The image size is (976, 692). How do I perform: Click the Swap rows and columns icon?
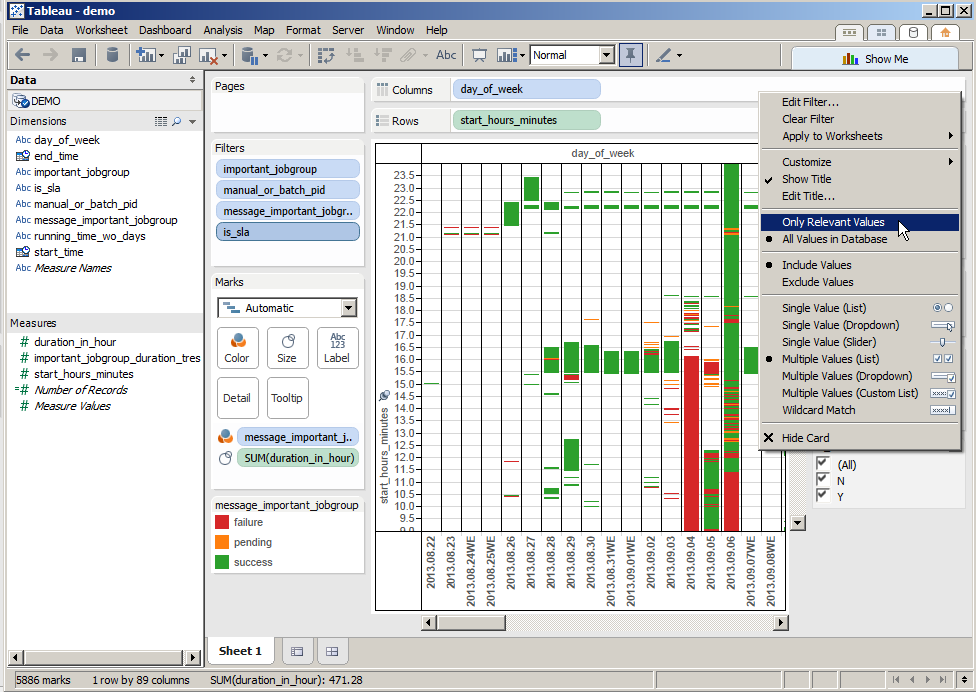[x=326, y=55]
